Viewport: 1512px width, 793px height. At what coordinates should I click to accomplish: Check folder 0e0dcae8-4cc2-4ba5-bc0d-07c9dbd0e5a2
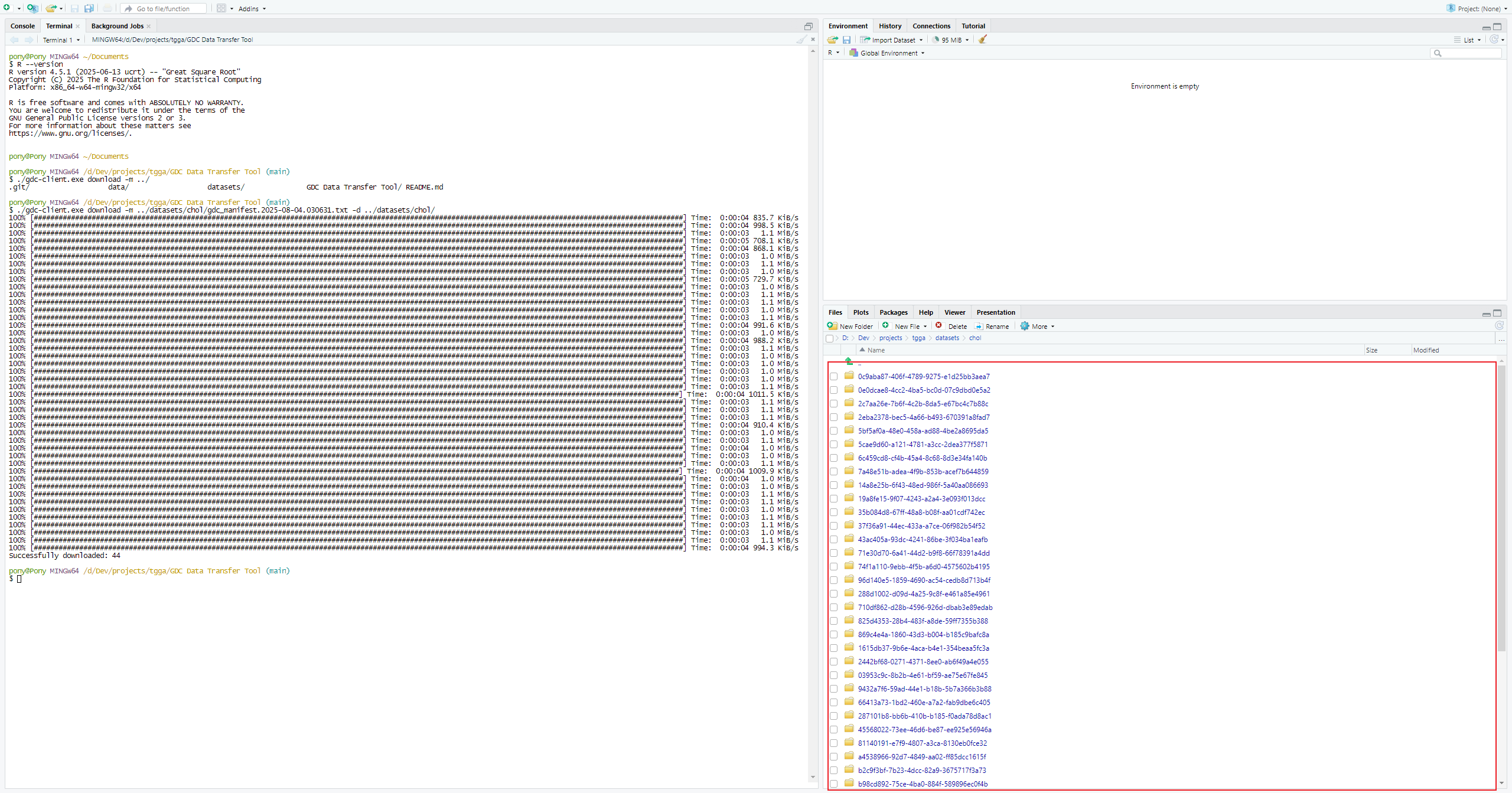[x=833, y=390]
